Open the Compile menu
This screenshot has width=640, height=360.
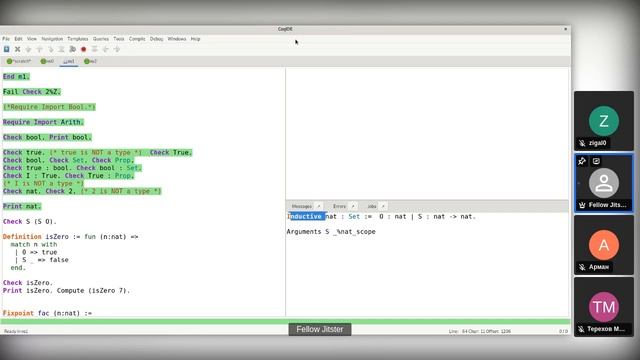click(x=137, y=39)
